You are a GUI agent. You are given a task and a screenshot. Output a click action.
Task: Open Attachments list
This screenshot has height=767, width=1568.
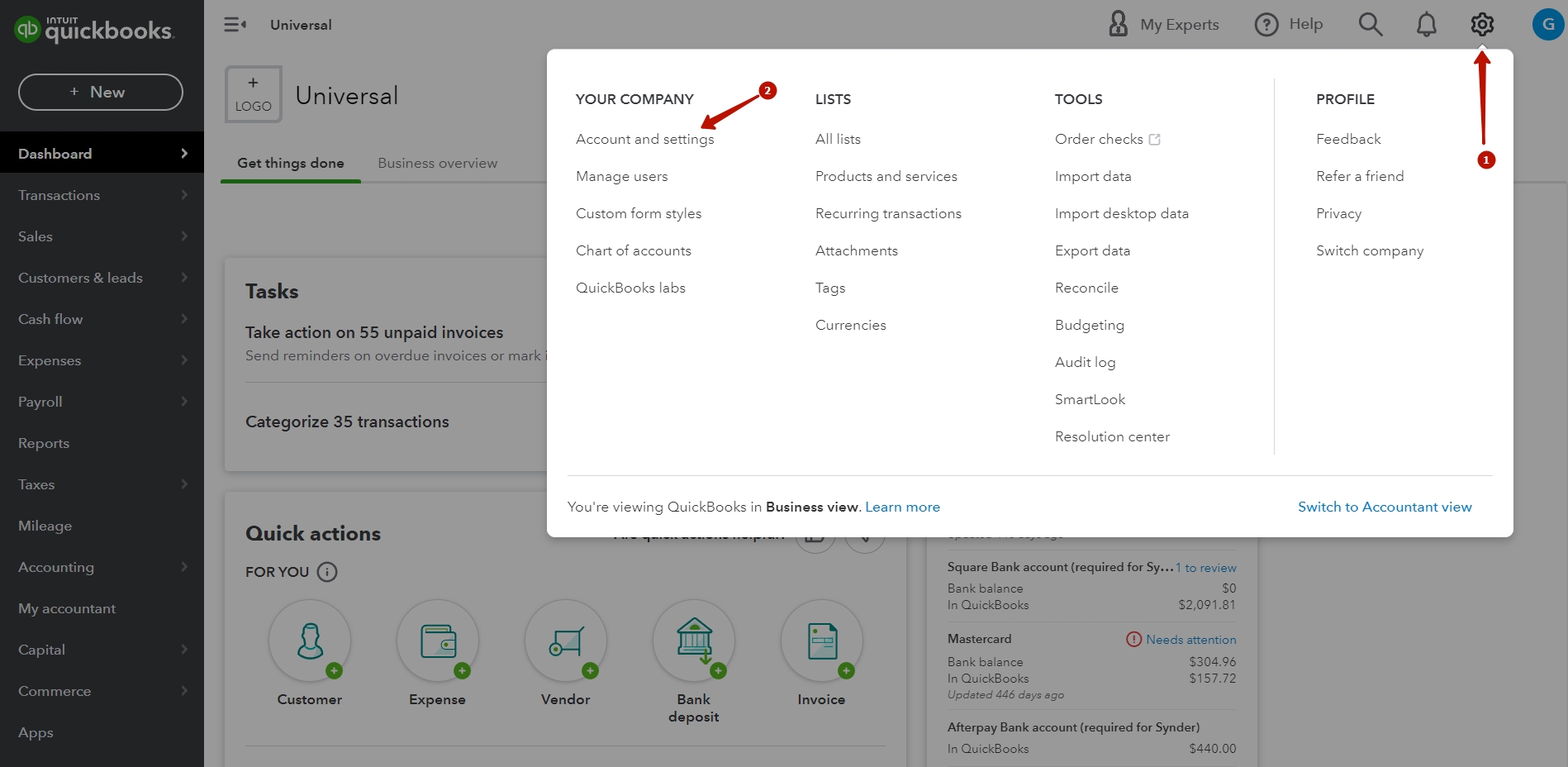tap(857, 250)
